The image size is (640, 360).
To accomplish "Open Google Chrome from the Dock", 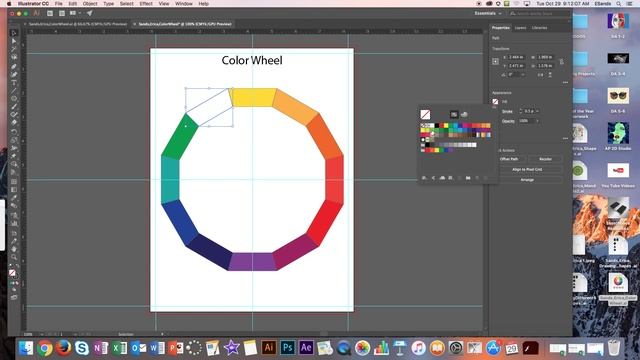I will coord(44,348).
